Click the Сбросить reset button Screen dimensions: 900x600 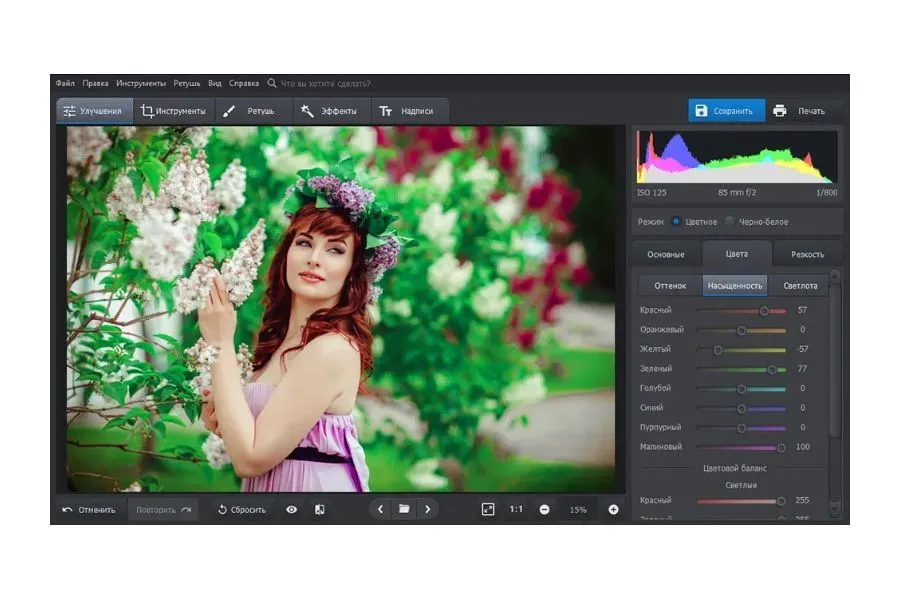click(242, 509)
